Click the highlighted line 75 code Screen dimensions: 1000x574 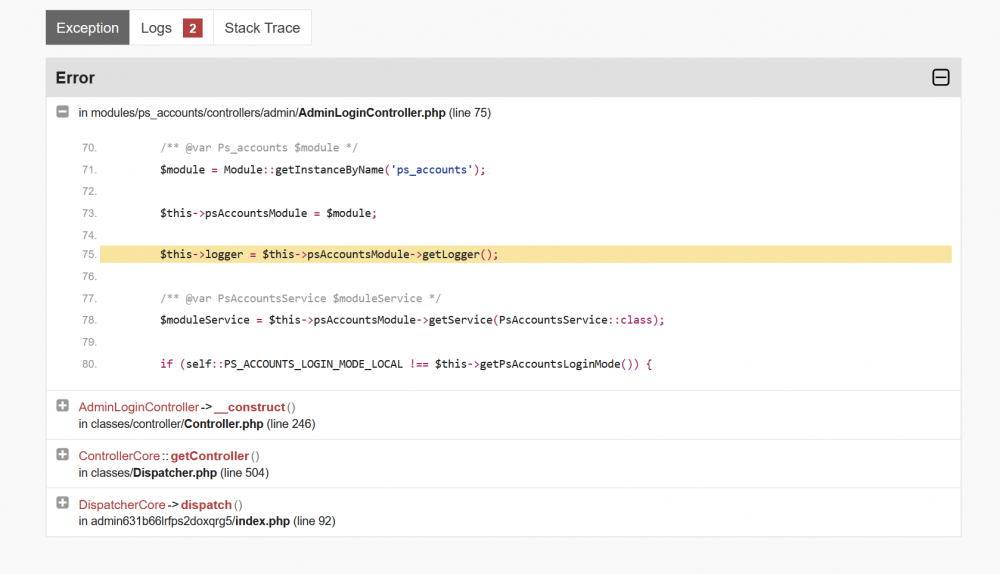click(x=328, y=255)
